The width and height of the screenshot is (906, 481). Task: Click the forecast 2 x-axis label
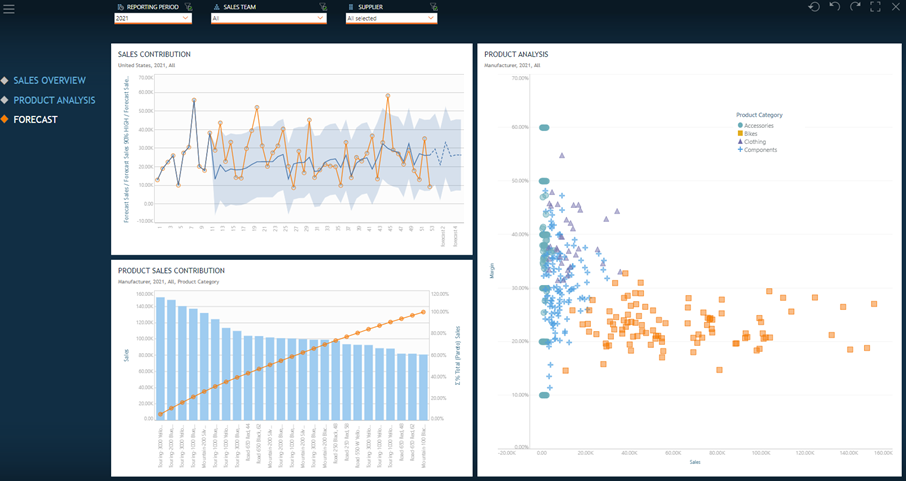point(444,236)
